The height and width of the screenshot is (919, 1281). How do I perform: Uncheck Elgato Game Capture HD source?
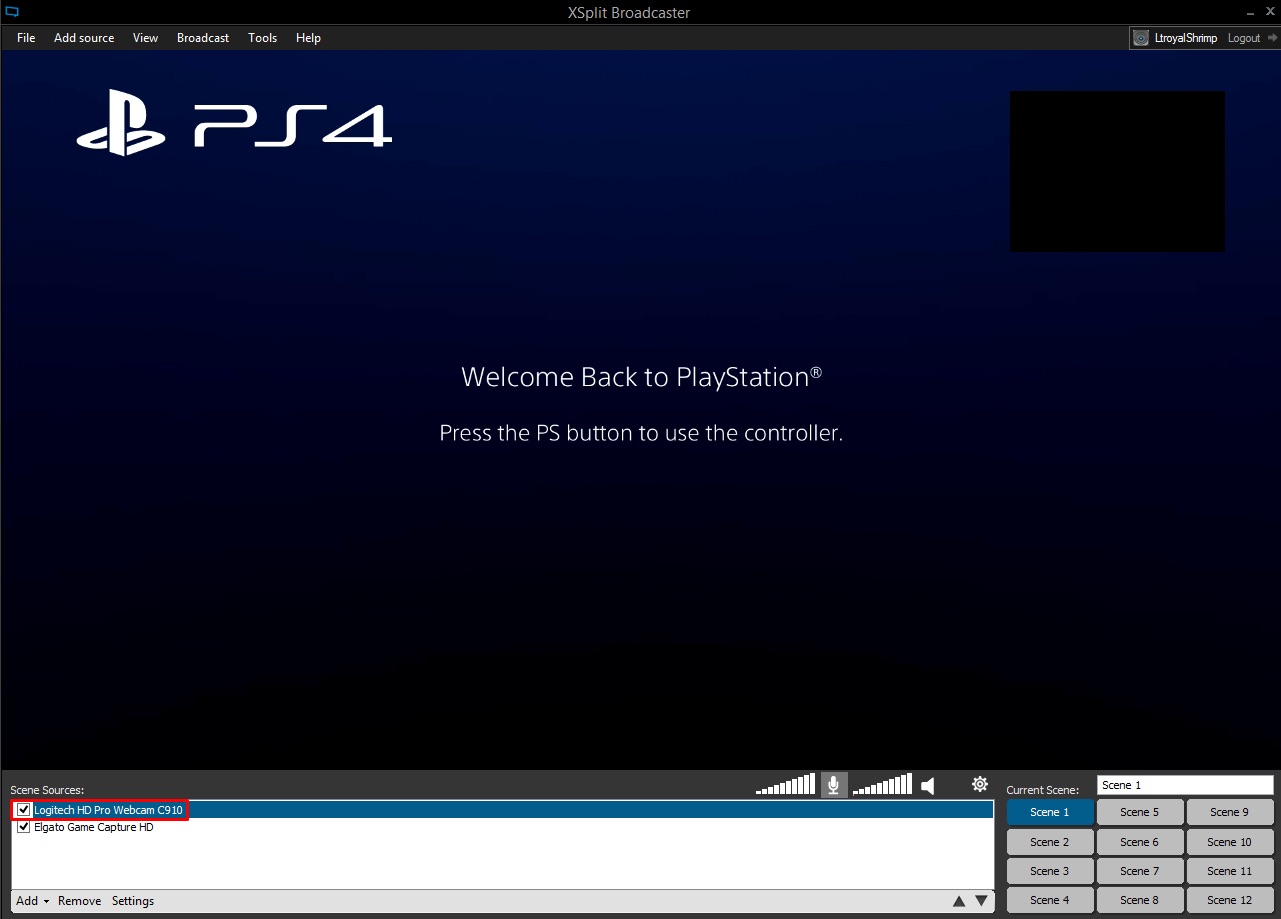click(24, 827)
